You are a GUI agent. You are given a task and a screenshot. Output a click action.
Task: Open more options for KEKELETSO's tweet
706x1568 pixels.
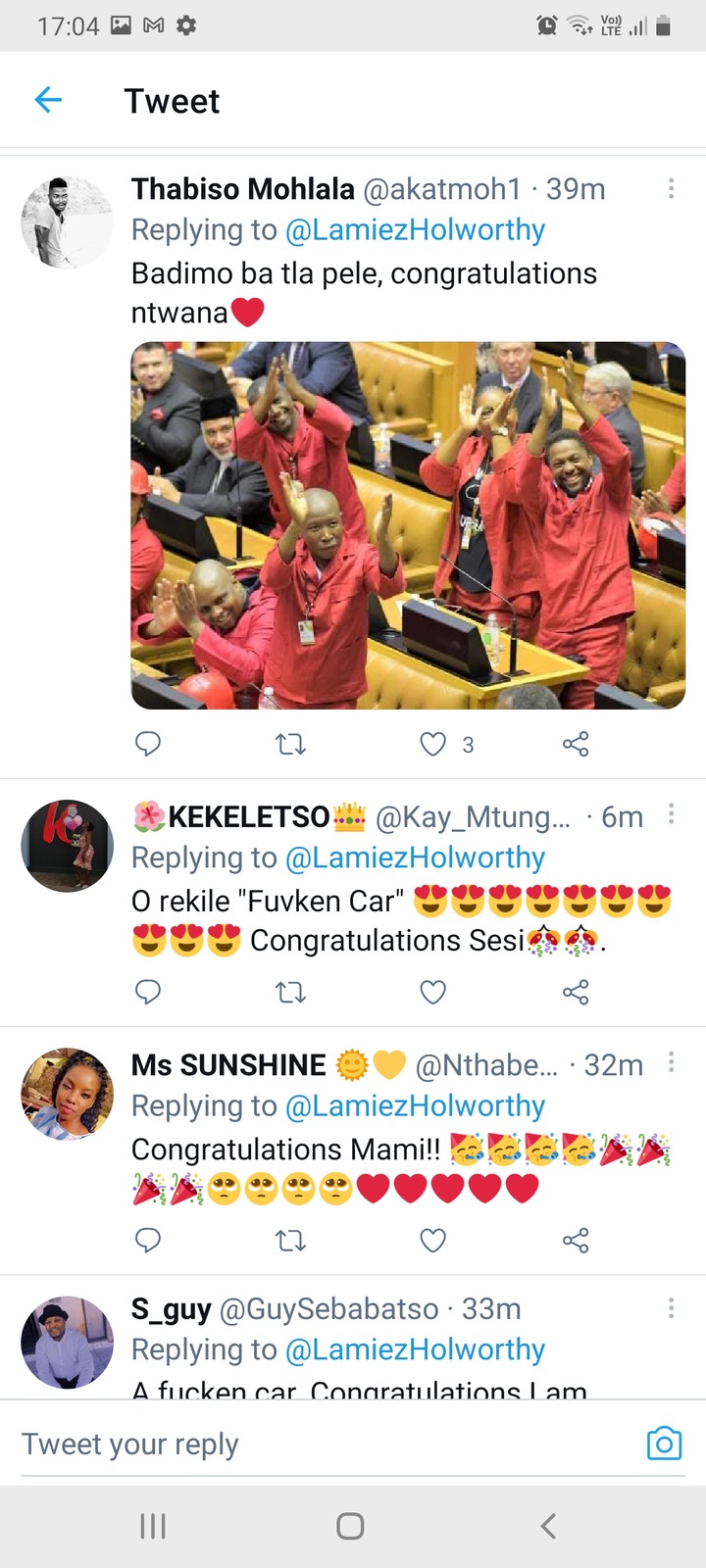point(671,813)
